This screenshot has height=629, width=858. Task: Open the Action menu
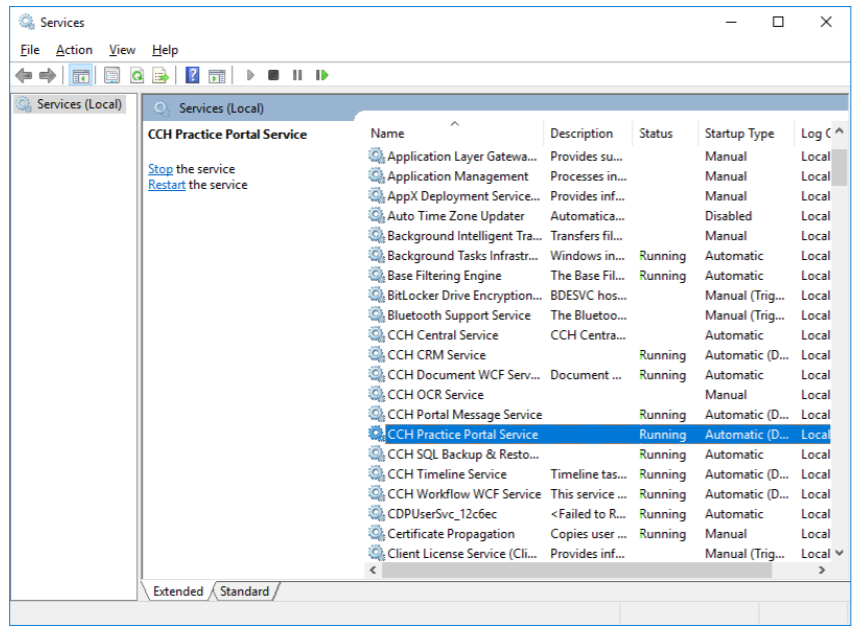click(x=74, y=50)
